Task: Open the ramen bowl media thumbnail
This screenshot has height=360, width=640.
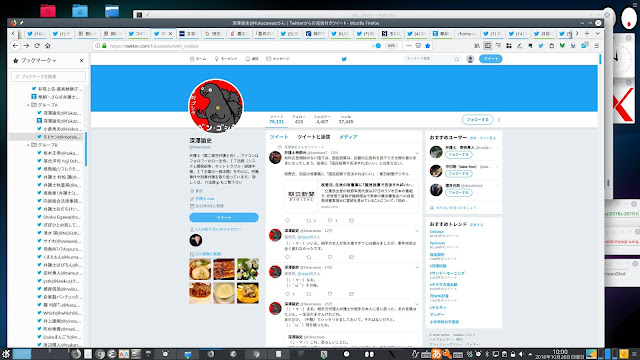Action: [200, 269]
